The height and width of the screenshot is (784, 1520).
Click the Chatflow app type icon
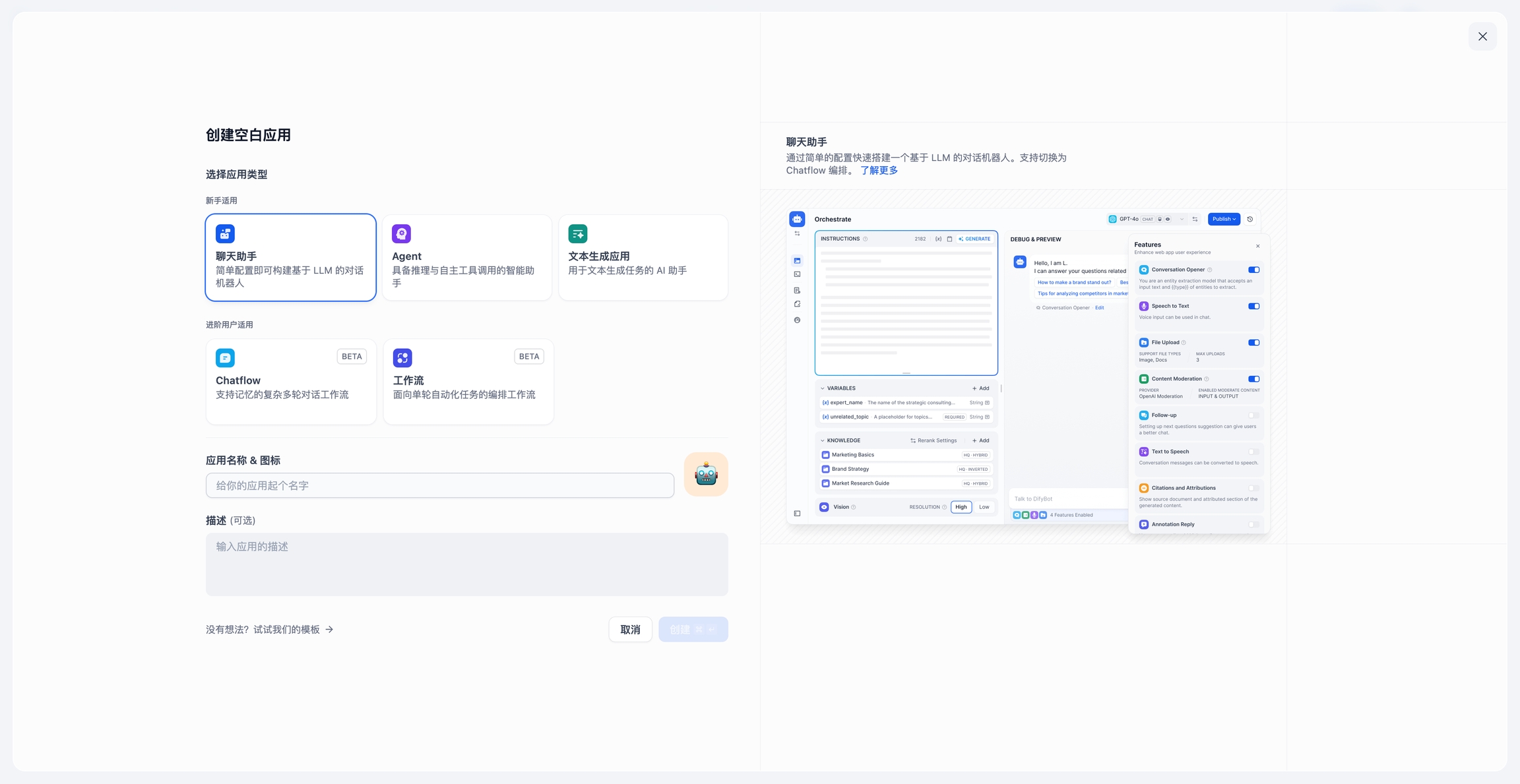pos(225,357)
